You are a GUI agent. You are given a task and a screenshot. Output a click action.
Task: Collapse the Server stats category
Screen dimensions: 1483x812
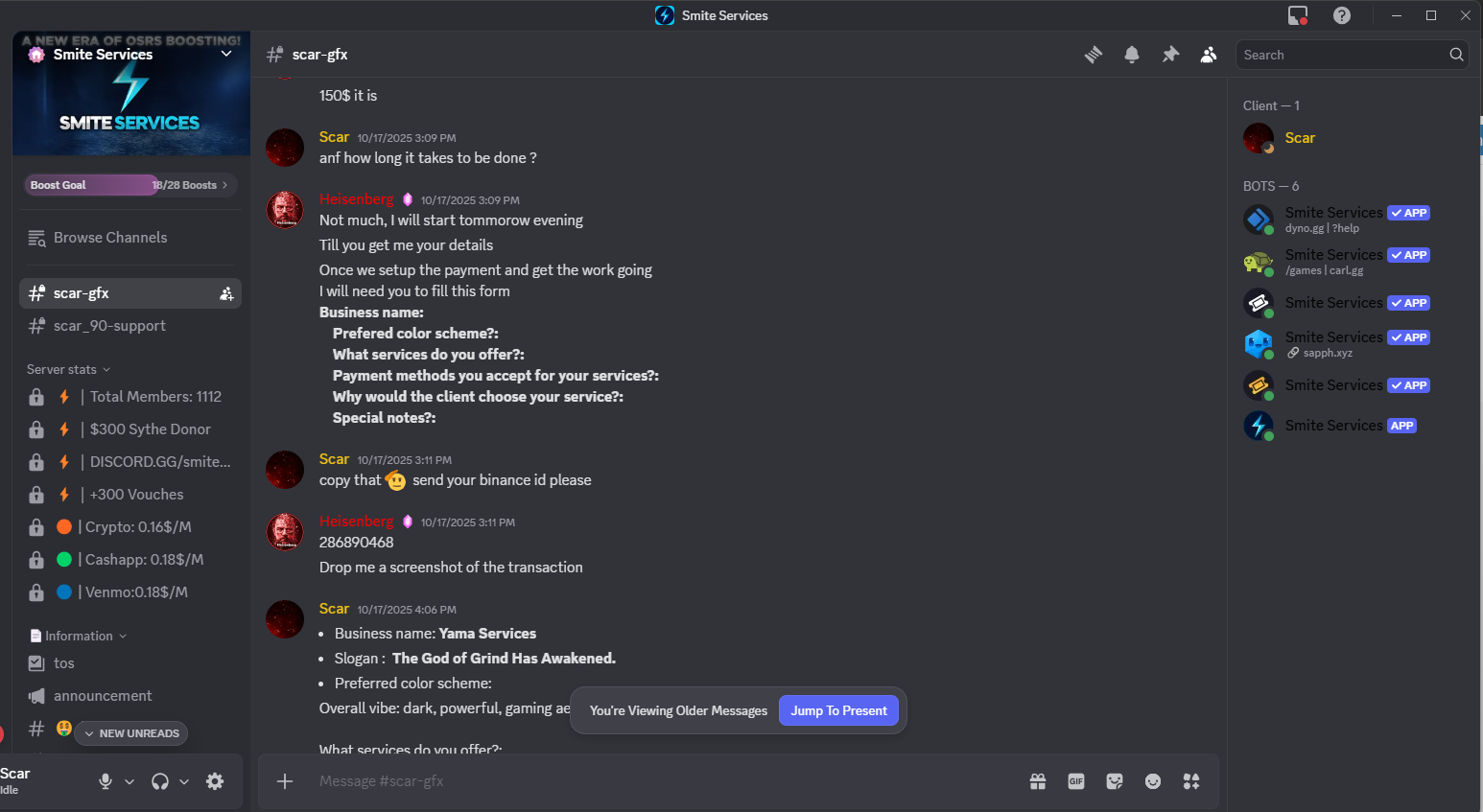pyautogui.click(x=69, y=369)
